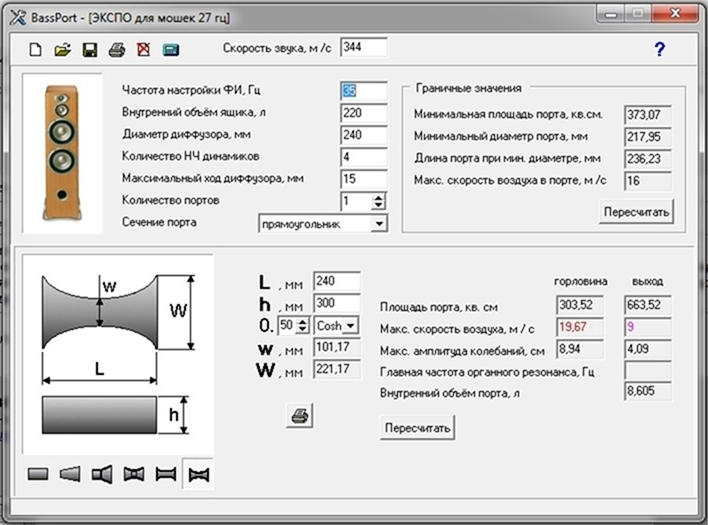Increase number of ports with up arrow
The width and height of the screenshot is (708, 525).
378,198
